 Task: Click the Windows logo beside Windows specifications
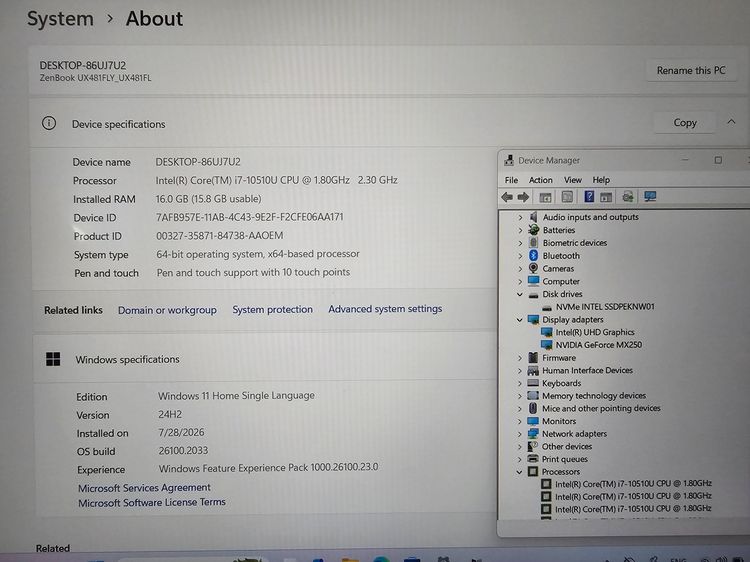pos(53,359)
